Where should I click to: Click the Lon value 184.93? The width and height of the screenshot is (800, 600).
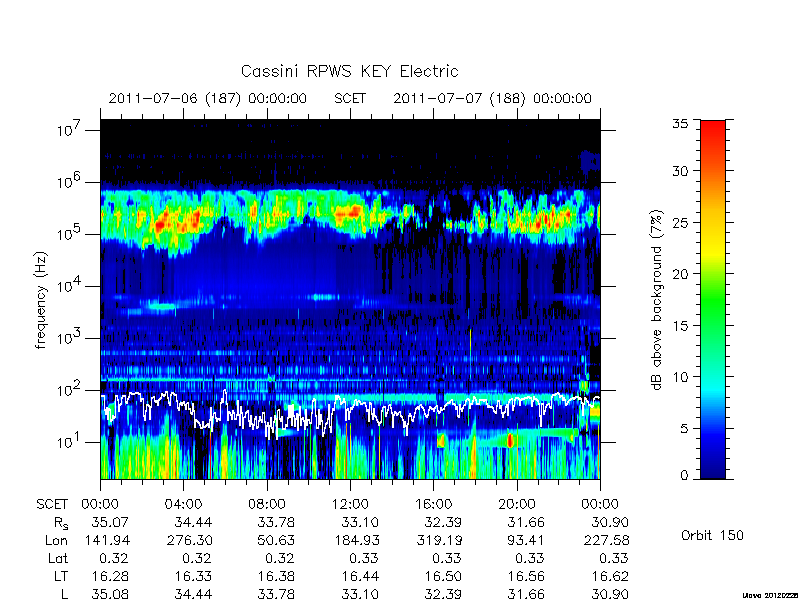360,540
